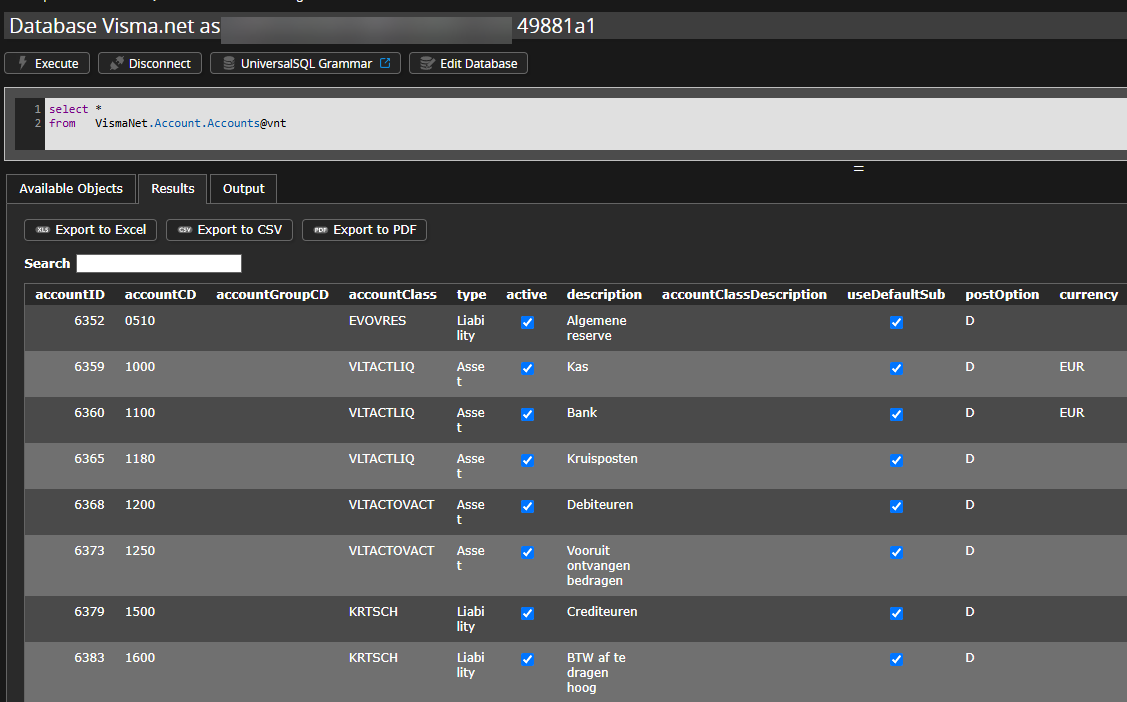This screenshot has width=1127, height=702.
Task: Select accountID cell 6383
Action: coord(89,657)
